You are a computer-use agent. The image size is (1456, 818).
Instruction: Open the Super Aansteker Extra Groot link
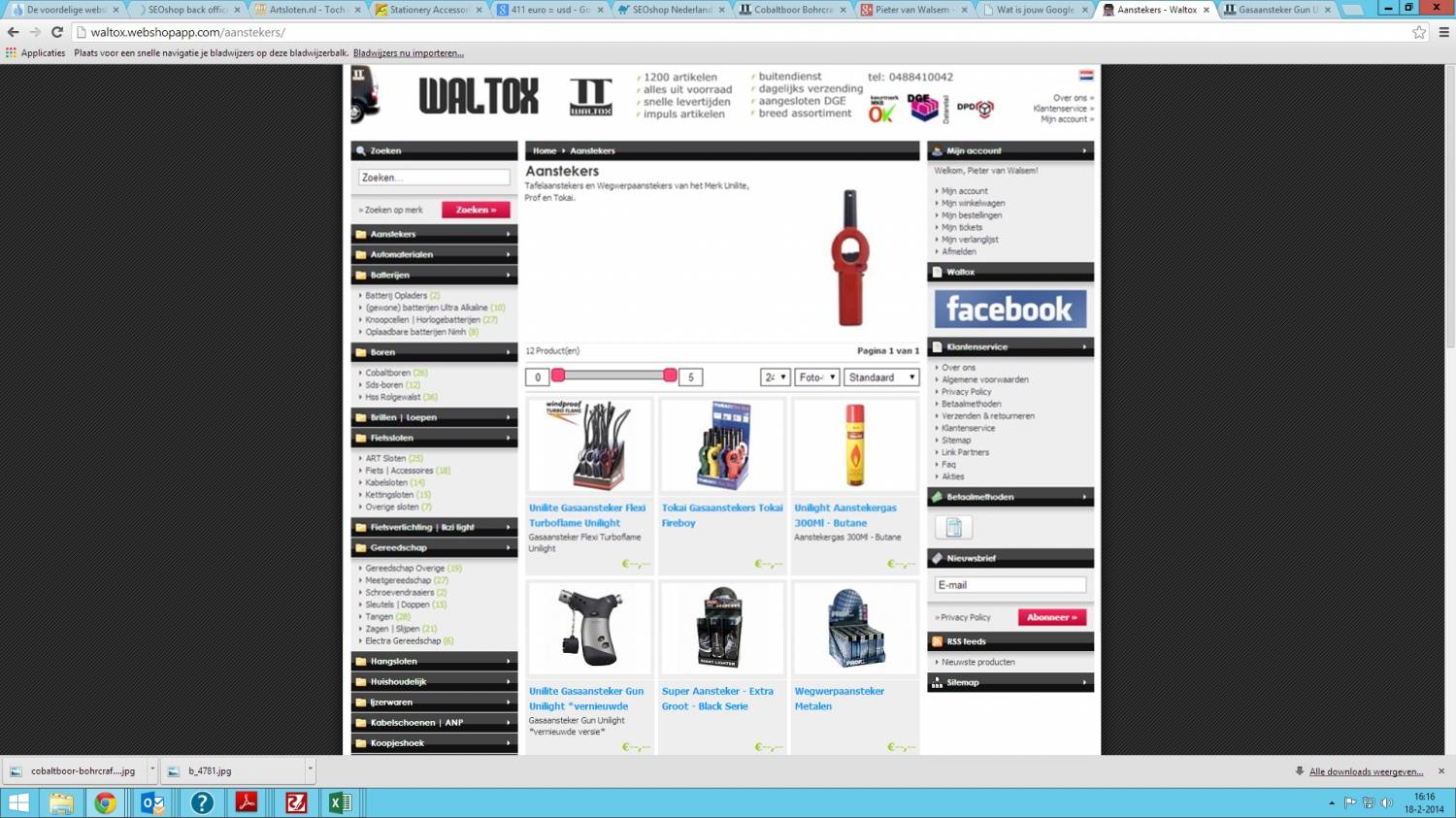coord(717,699)
